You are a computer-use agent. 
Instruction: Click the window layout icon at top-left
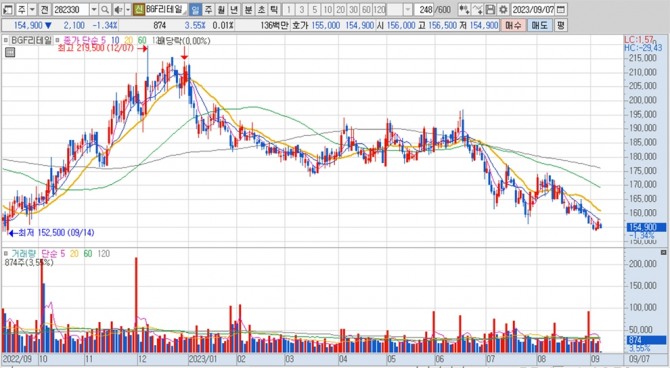click(8, 9)
